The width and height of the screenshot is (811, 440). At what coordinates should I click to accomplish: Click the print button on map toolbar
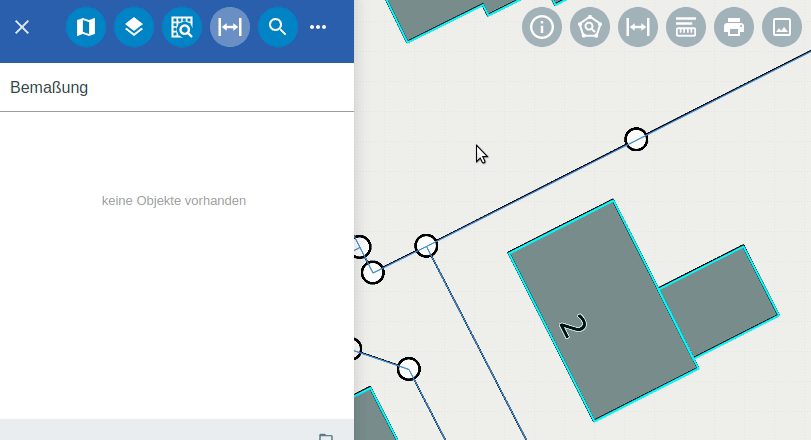734,27
